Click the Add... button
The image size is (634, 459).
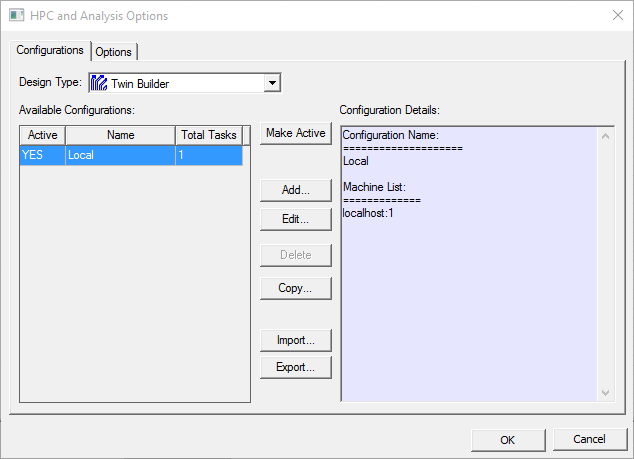tap(296, 190)
